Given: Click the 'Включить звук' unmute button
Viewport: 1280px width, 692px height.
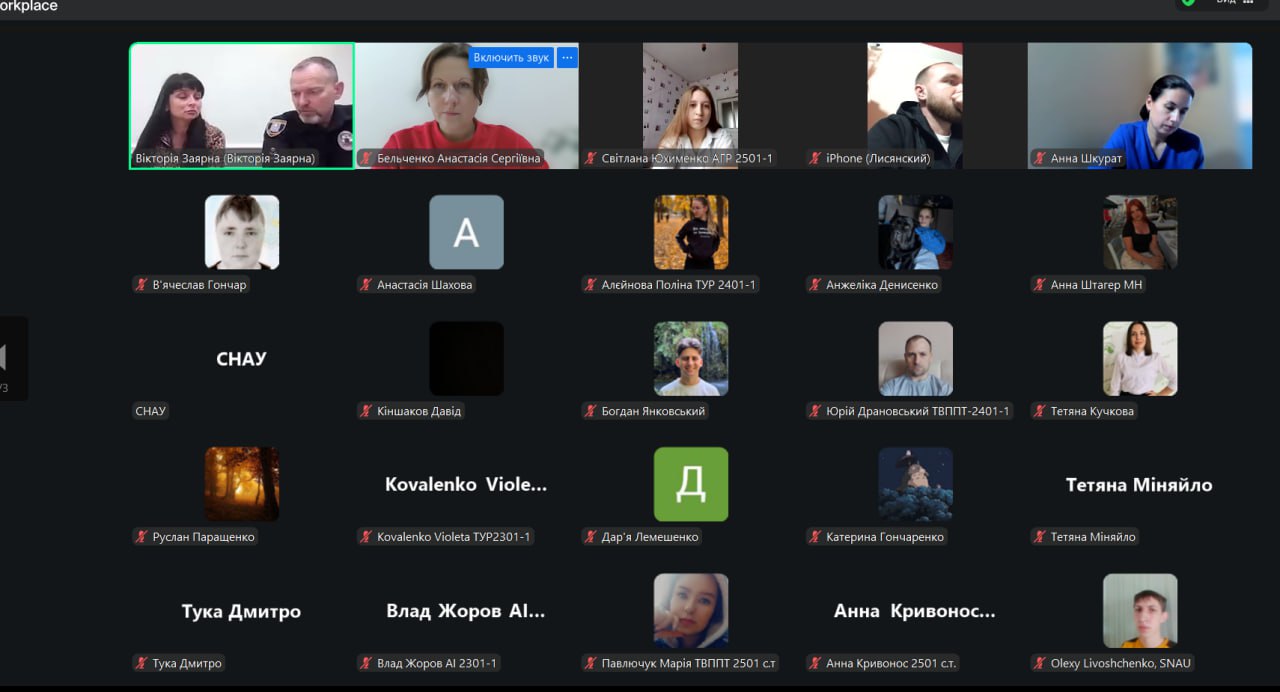Looking at the screenshot, I should (511, 58).
